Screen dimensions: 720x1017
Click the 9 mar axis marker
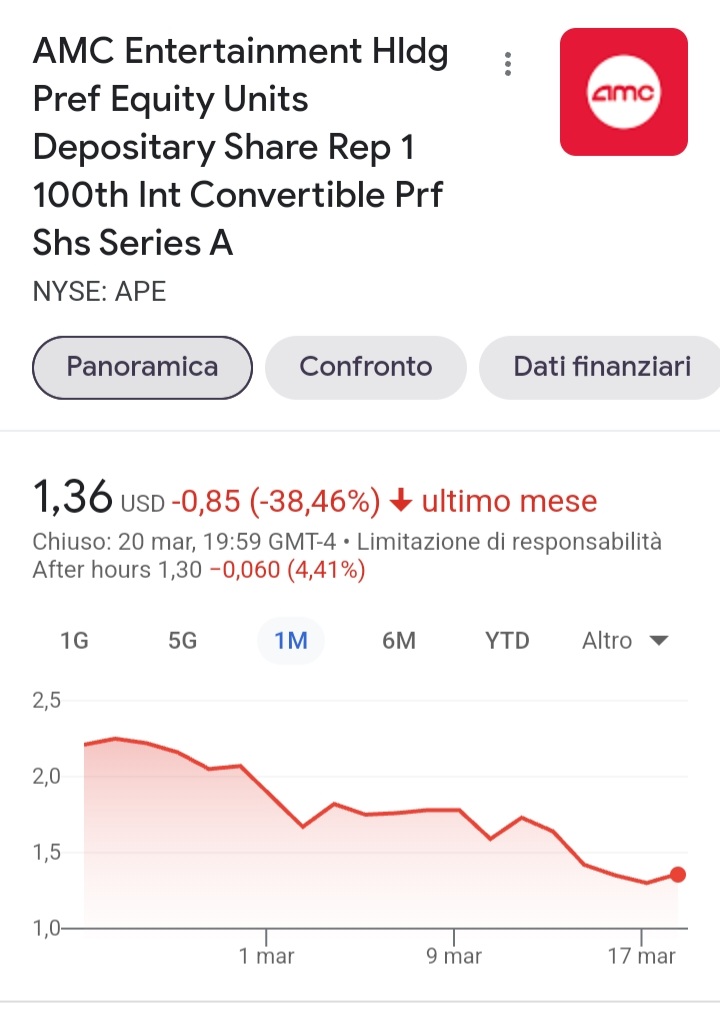454,956
